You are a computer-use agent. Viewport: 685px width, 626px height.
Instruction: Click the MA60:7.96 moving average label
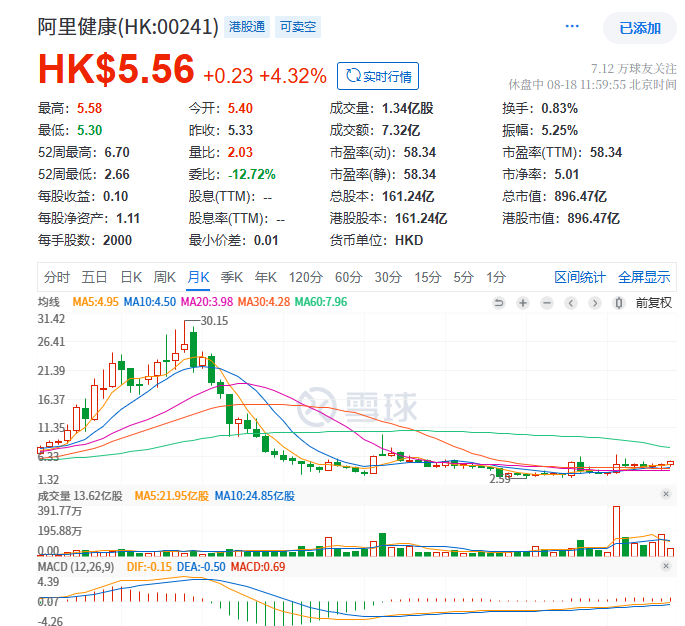pyautogui.click(x=321, y=302)
